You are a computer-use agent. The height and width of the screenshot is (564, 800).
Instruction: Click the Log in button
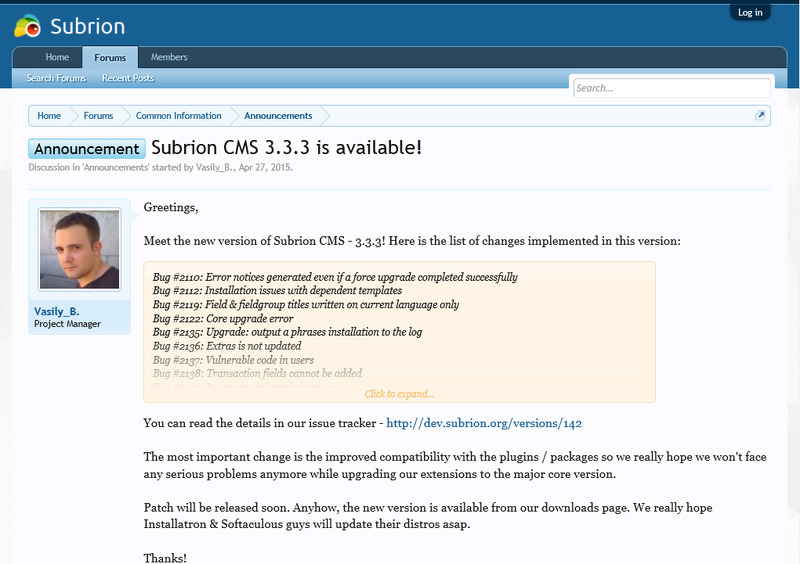pos(749,12)
